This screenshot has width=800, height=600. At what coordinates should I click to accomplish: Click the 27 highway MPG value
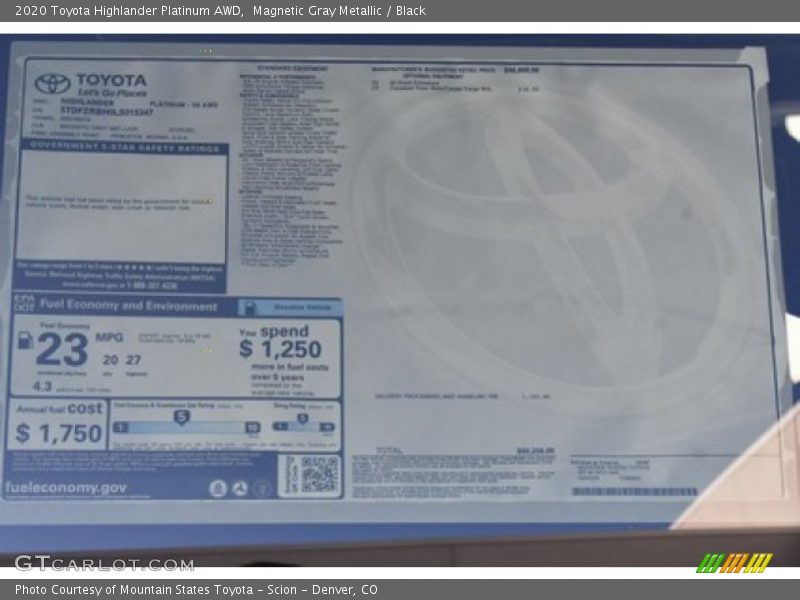pyautogui.click(x=133, y=360)
